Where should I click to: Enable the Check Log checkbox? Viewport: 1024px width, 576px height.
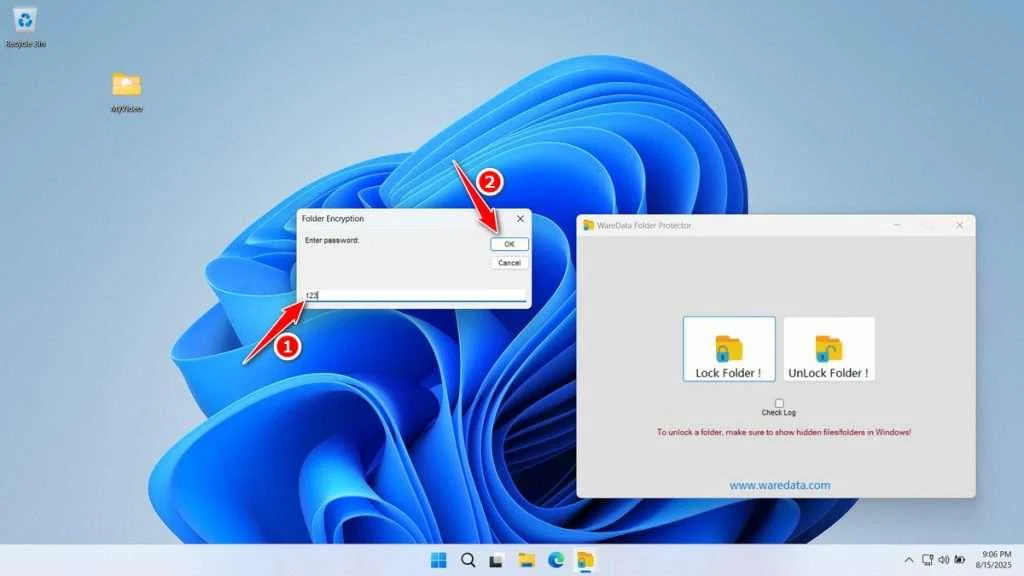tap(778, 402)
